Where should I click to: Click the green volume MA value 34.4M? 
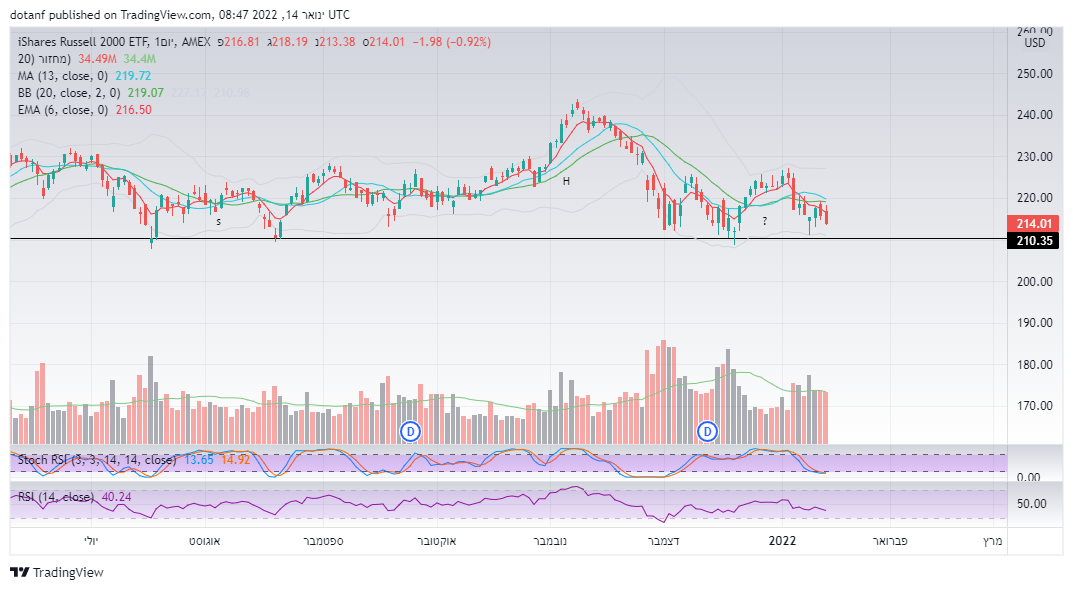click(x=140, y=59)
